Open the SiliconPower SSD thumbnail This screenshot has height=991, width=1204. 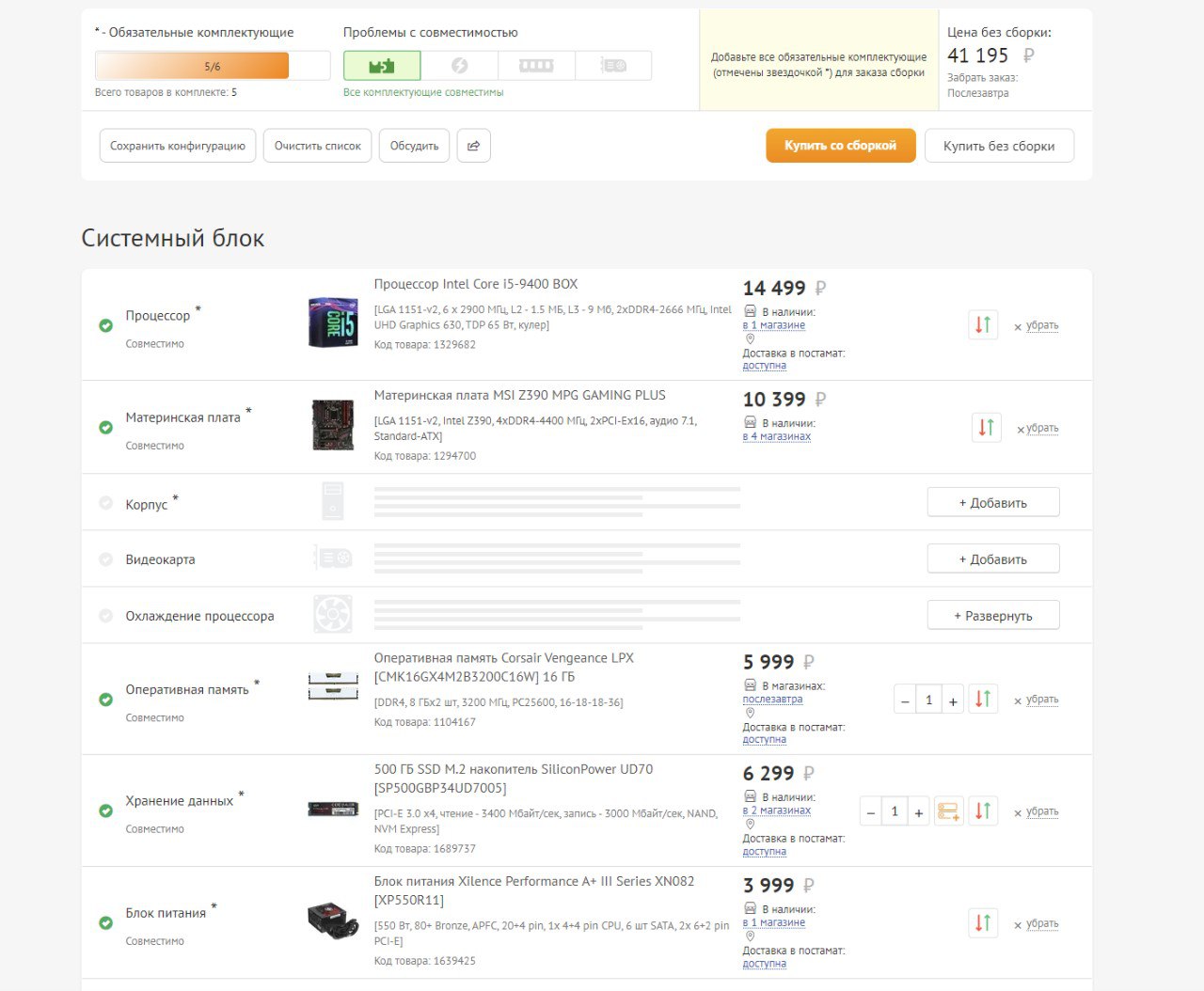pyautogui.click(x=333, y=809)
